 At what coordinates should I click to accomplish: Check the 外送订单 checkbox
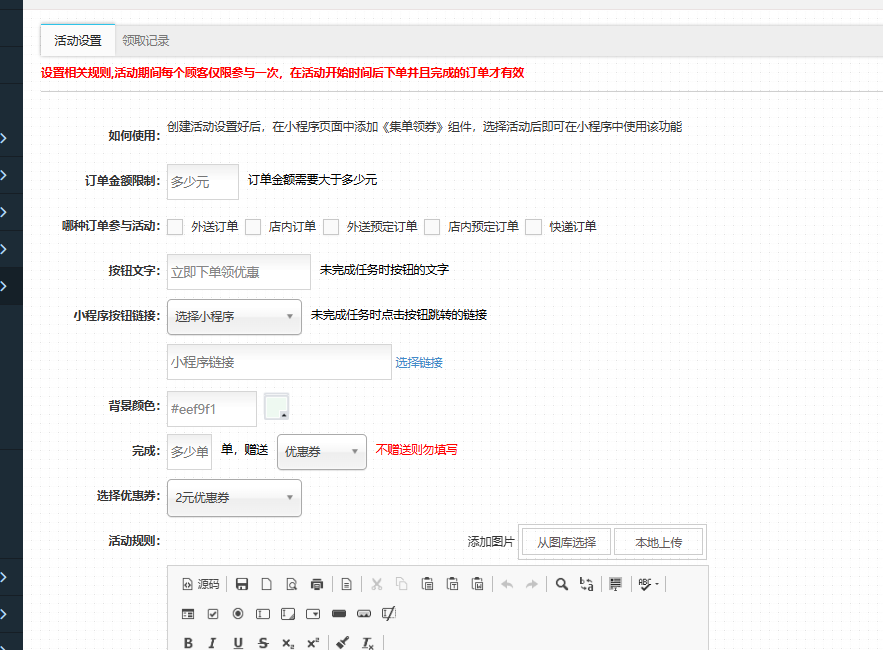coord(175,227)
